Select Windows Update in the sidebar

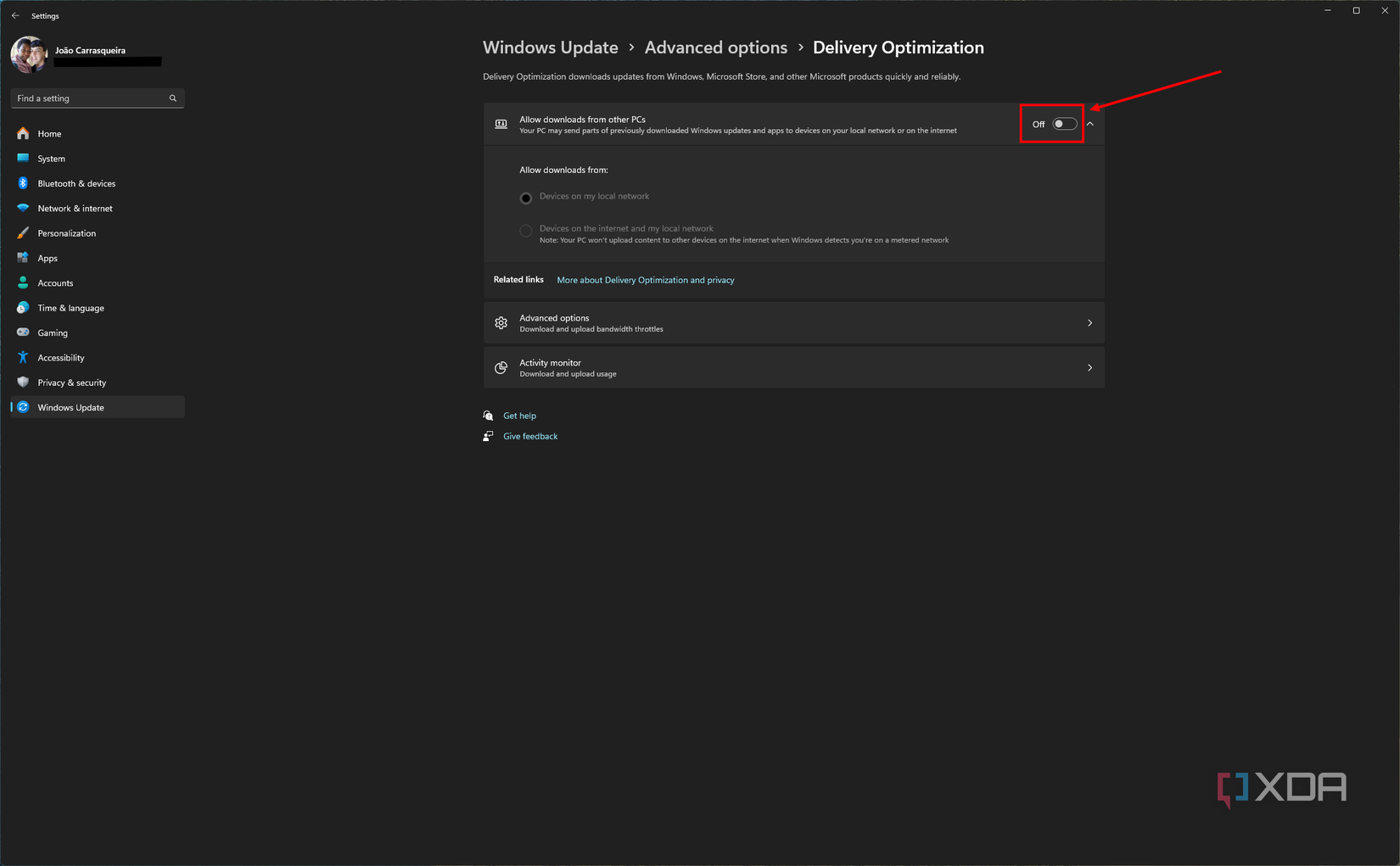[98, 407]
